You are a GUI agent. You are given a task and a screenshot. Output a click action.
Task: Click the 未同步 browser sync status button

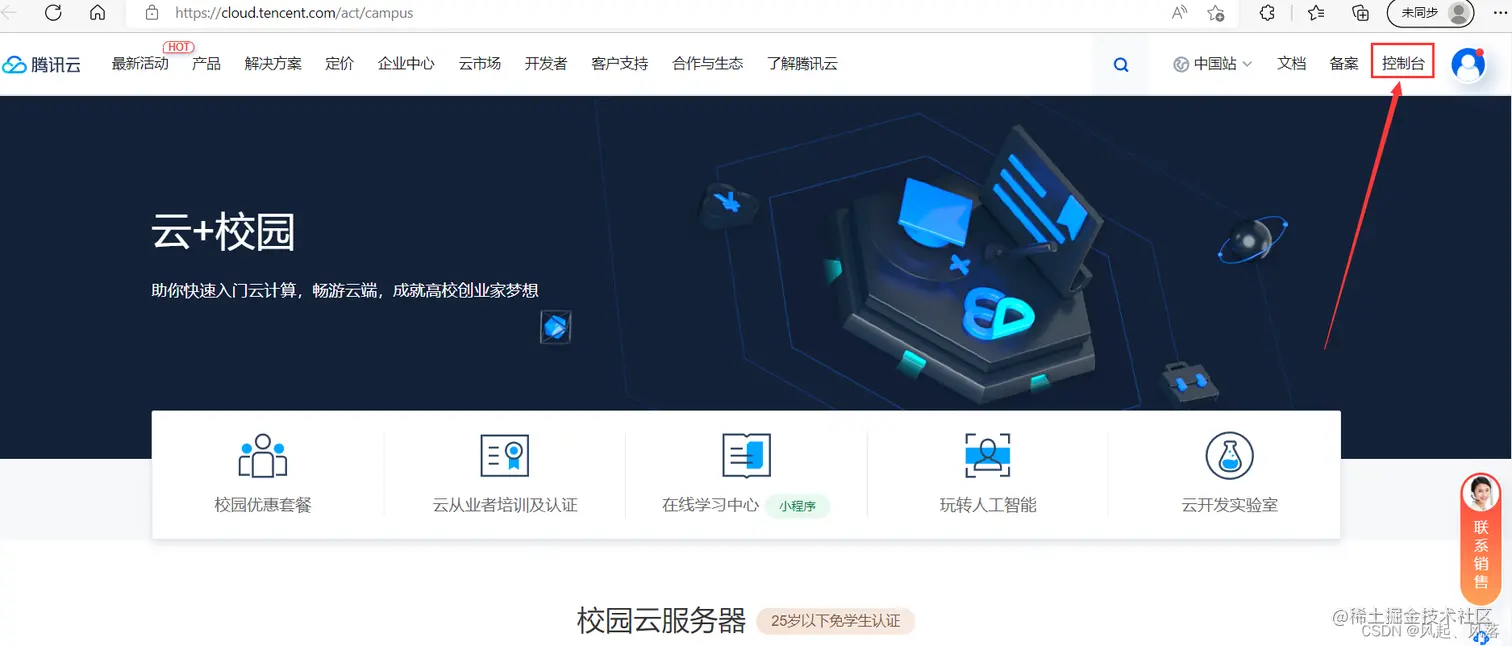pos(1421,13)
